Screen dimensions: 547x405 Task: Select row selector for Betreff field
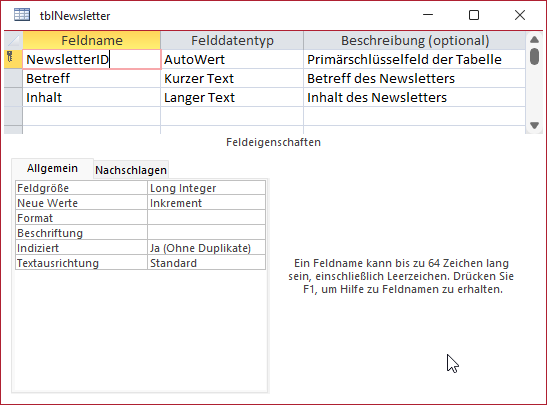pyautogui.click(x=13, y=78)
